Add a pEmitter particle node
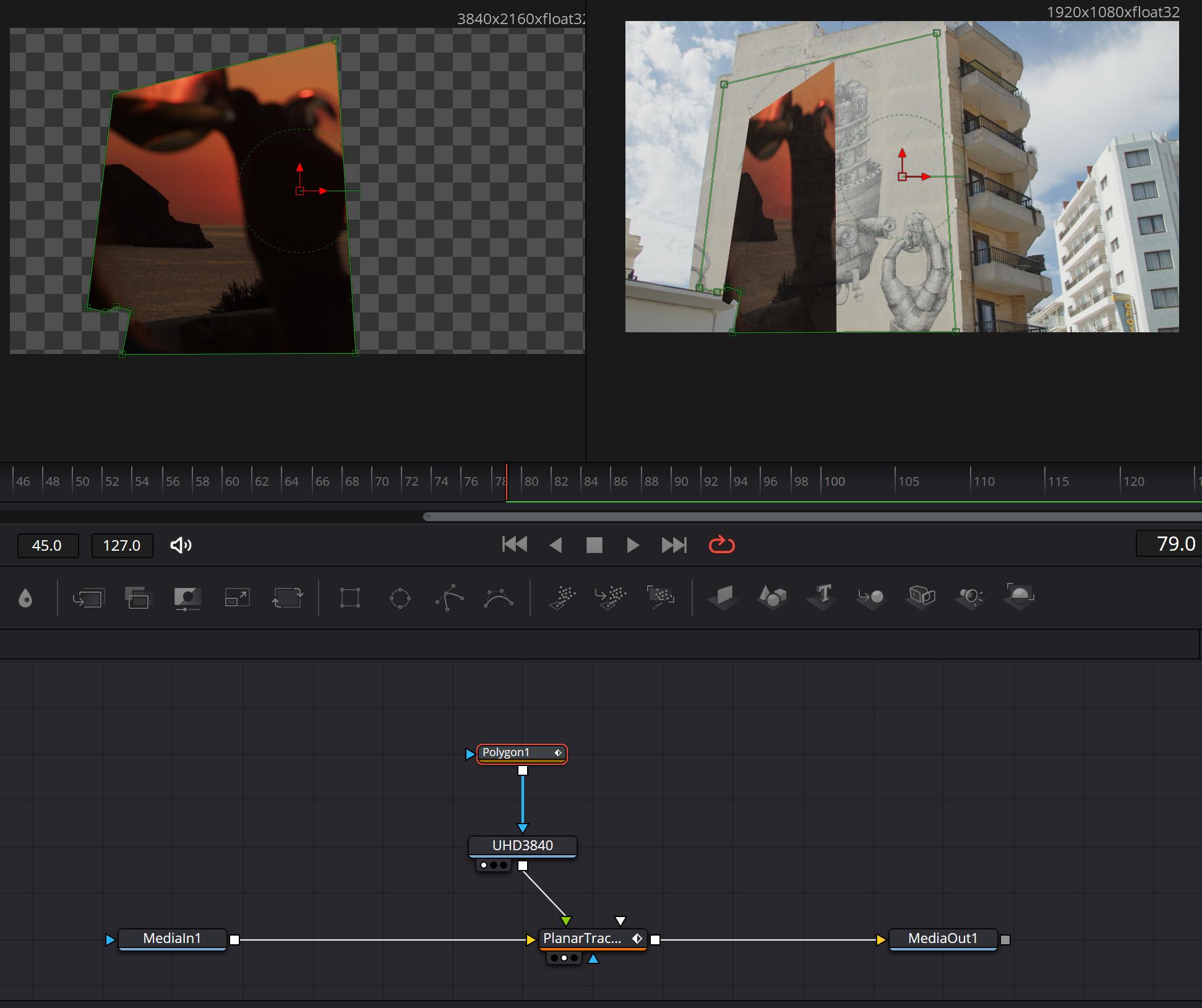The height and width of the screenshot is (1008, 1202). [x=562, y=598]
